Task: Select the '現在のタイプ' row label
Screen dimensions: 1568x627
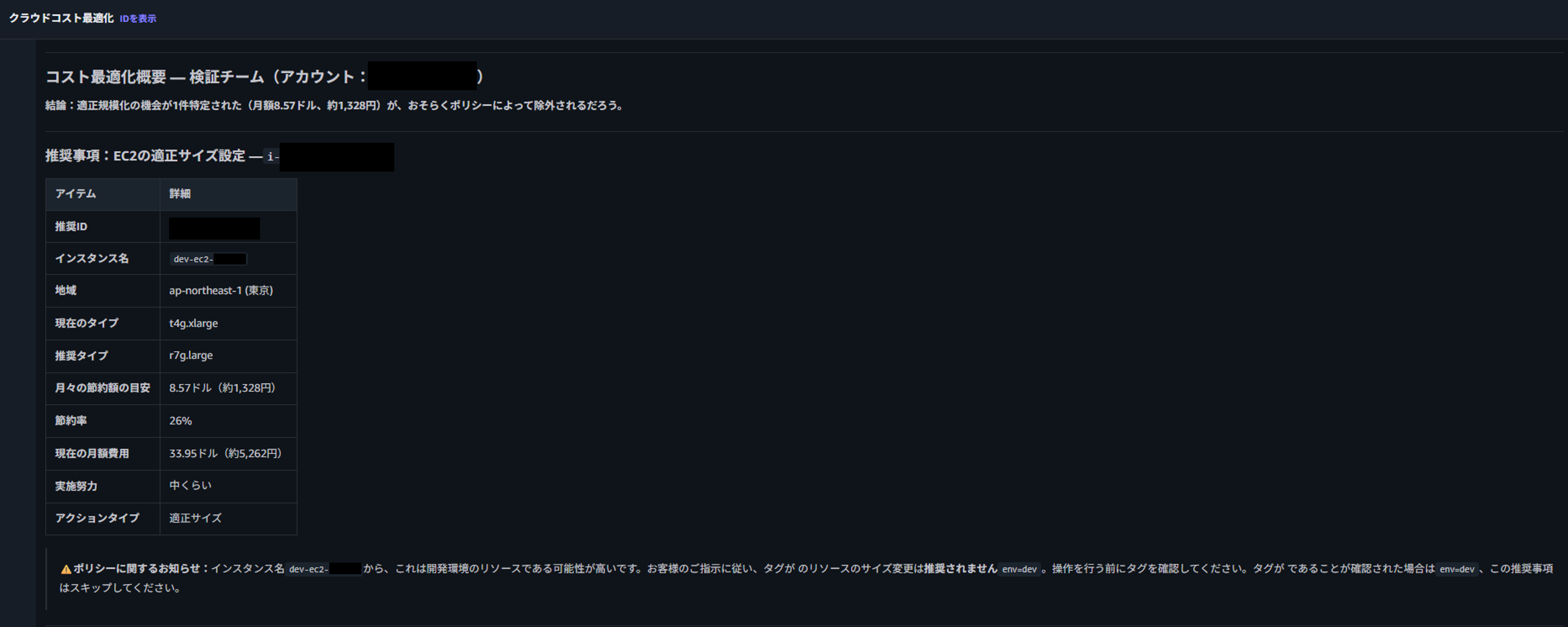Action: coord(87,323)
